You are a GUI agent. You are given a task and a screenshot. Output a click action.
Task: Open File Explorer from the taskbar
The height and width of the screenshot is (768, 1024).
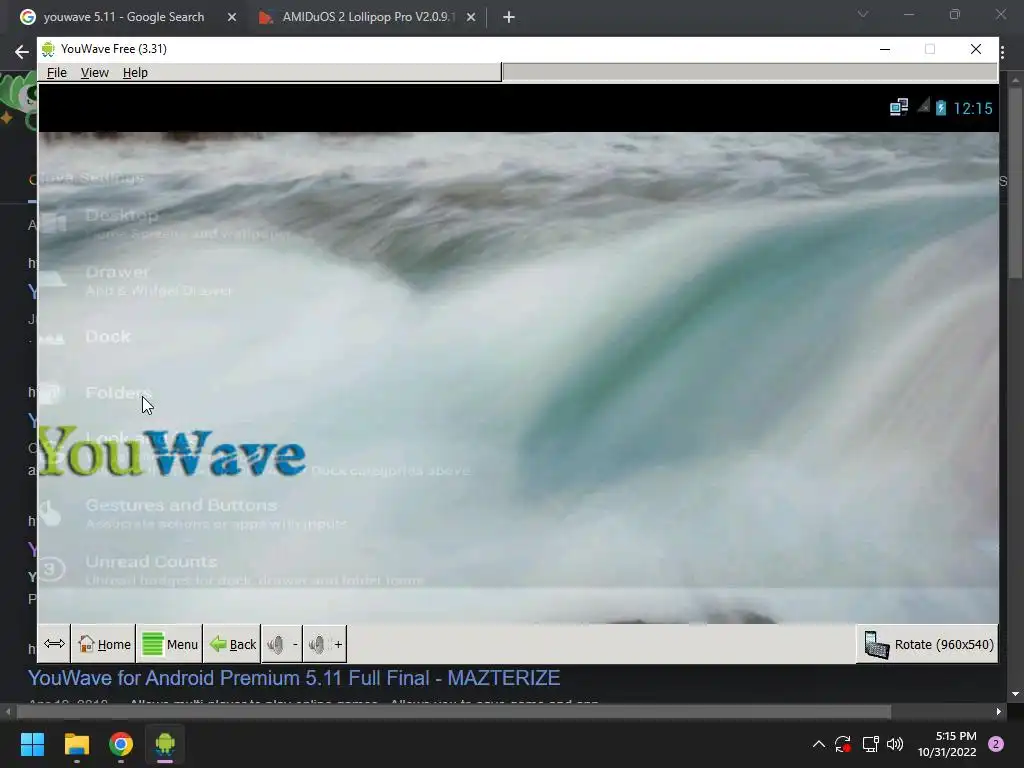(76, 744)
